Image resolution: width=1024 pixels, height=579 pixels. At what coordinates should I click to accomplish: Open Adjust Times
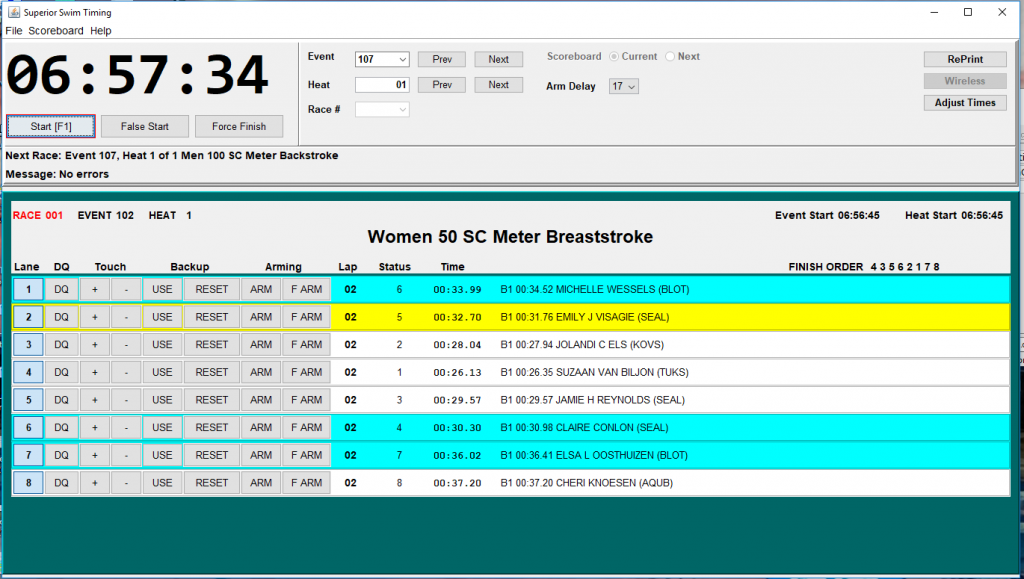(965, 103)
